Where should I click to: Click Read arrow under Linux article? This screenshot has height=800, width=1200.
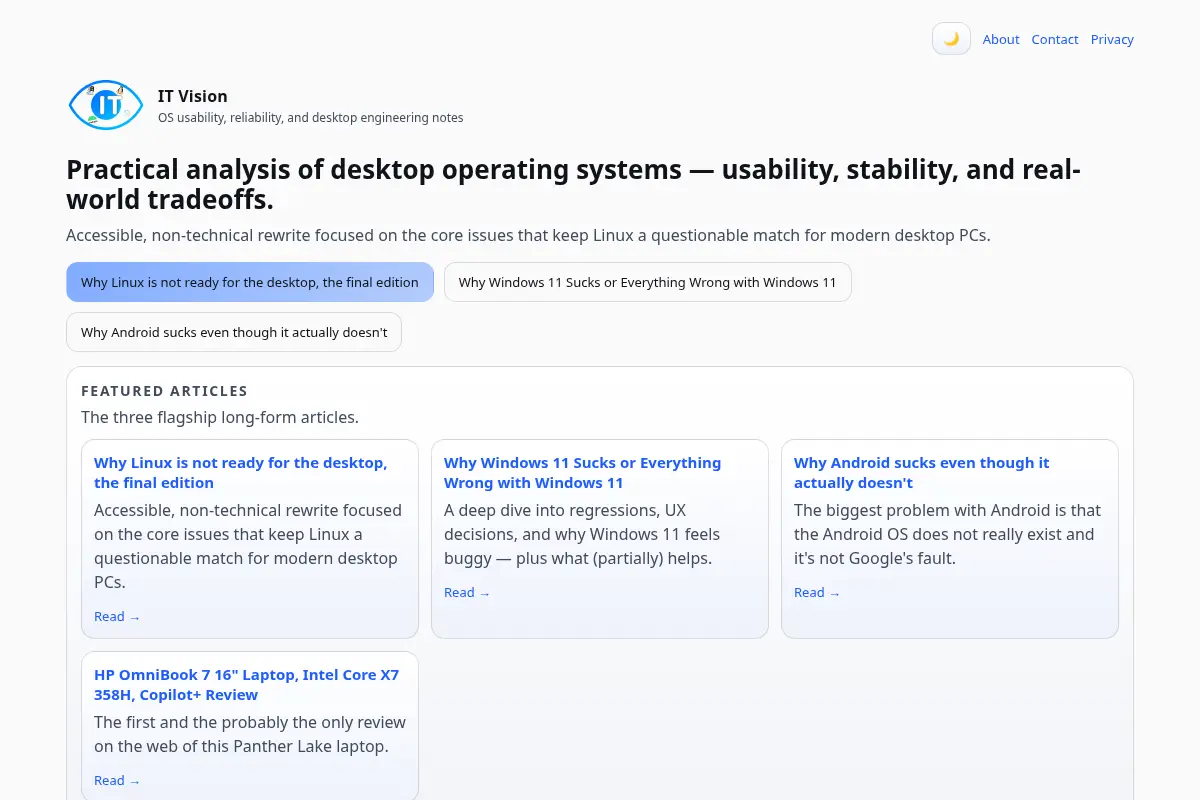coord(117,617)
